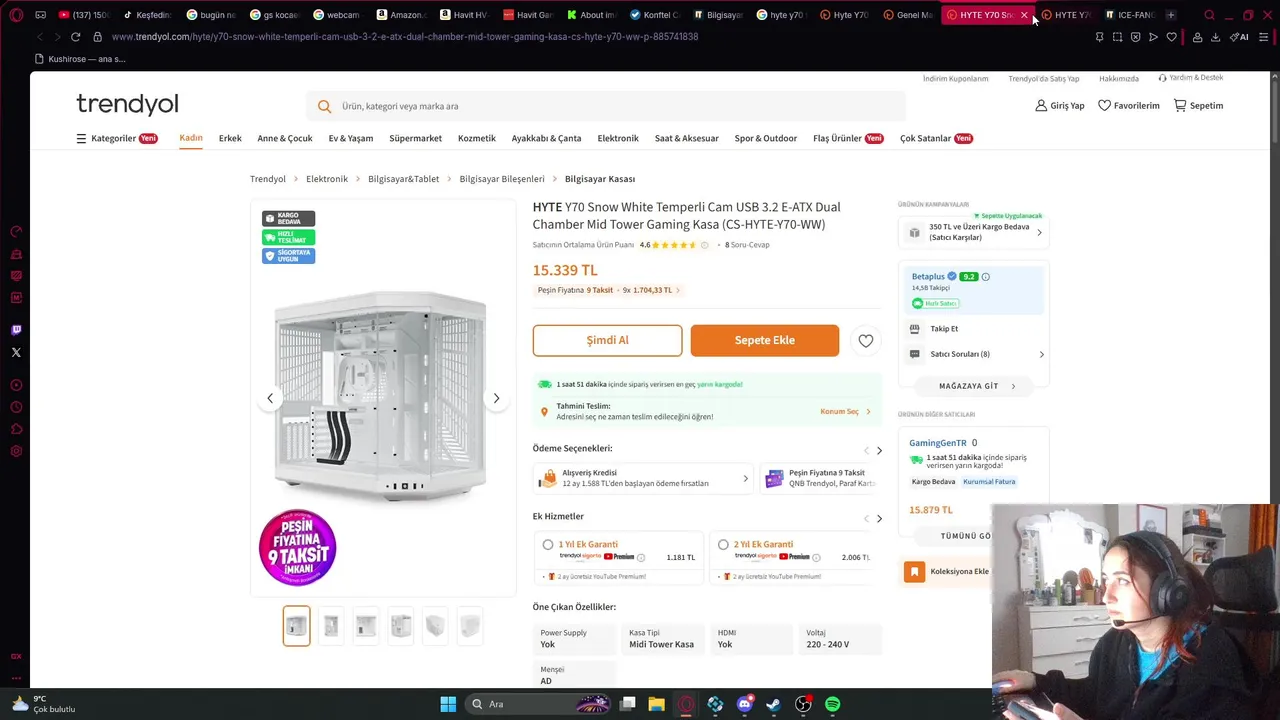This screenshot has height=720, width=1280.
Task: Click Koleksiyona Ekle bookmark icon
Action: pyautogui.click(x=914, y=571)
